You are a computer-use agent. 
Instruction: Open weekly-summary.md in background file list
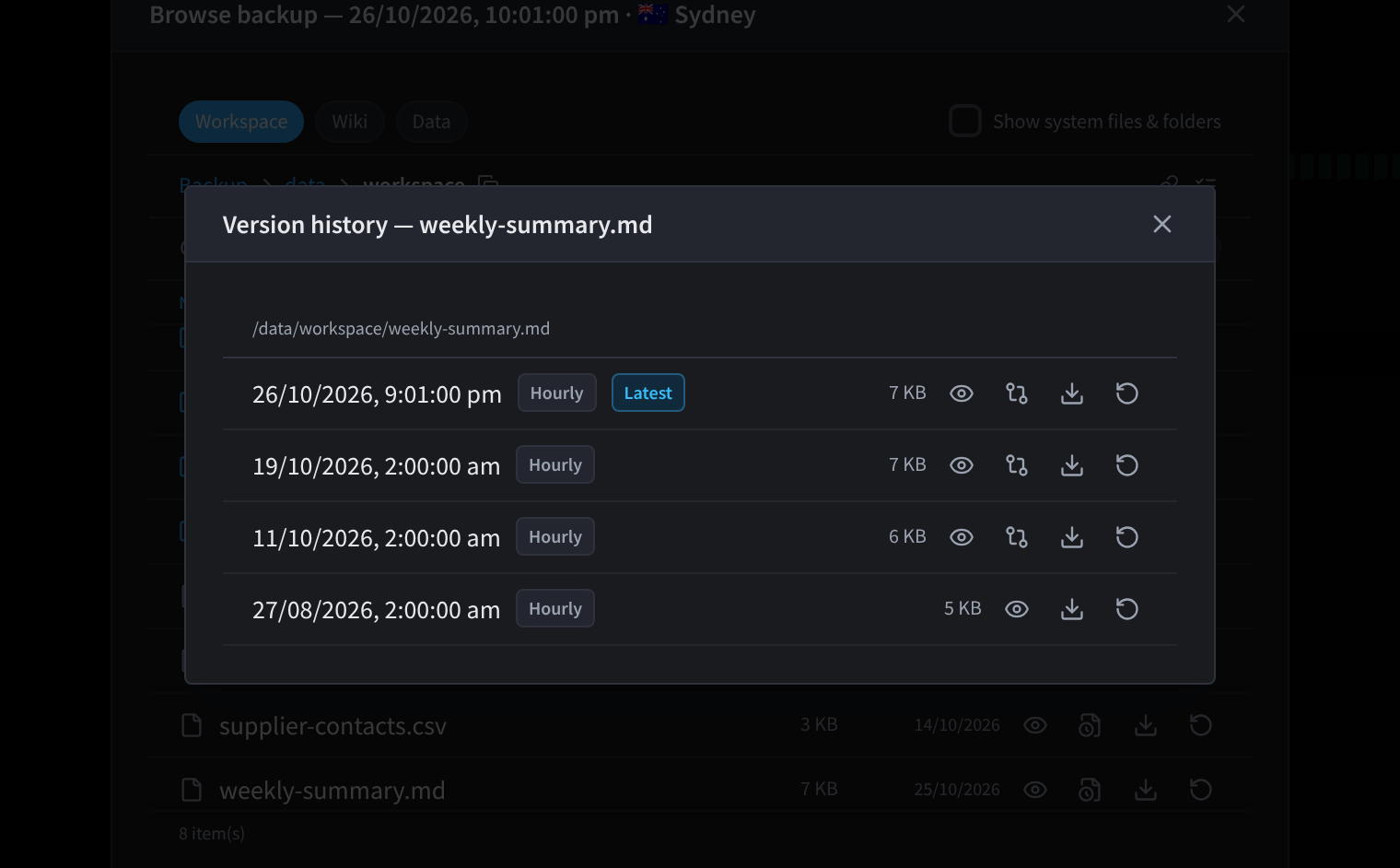point(332,791)
